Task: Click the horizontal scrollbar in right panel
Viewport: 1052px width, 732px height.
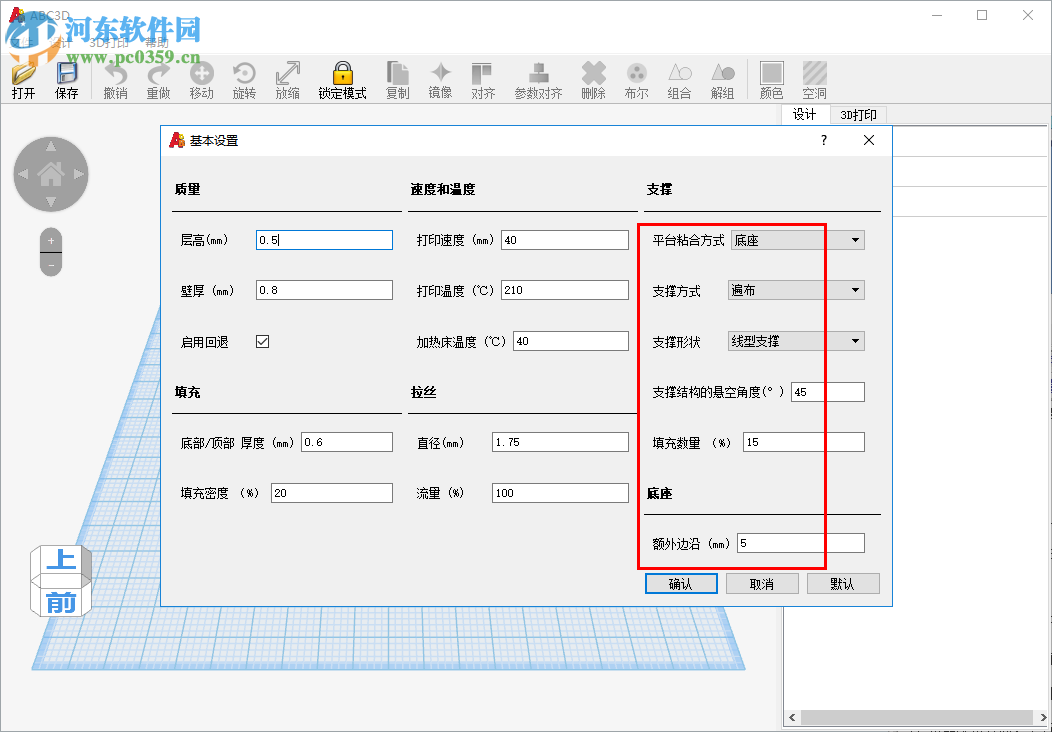Action: tap(916, 717)
